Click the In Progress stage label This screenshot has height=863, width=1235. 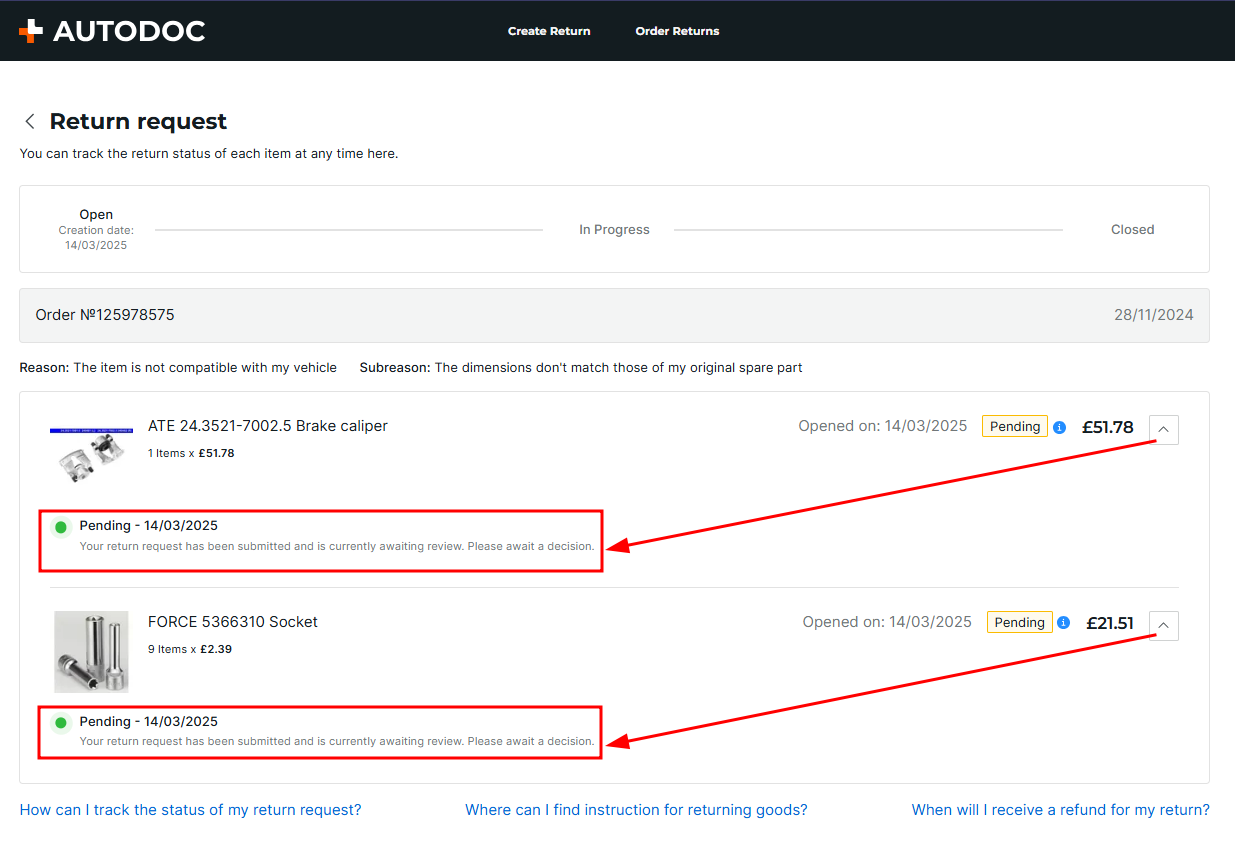coord(614,230)
